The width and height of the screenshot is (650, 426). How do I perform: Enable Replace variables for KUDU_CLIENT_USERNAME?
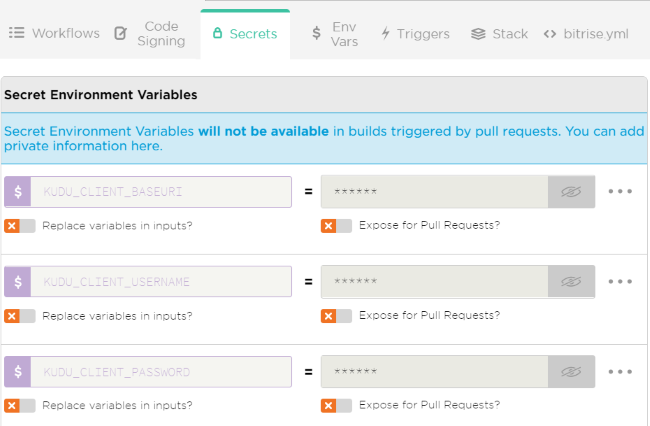pyautogui.click(x=20, y=316)
